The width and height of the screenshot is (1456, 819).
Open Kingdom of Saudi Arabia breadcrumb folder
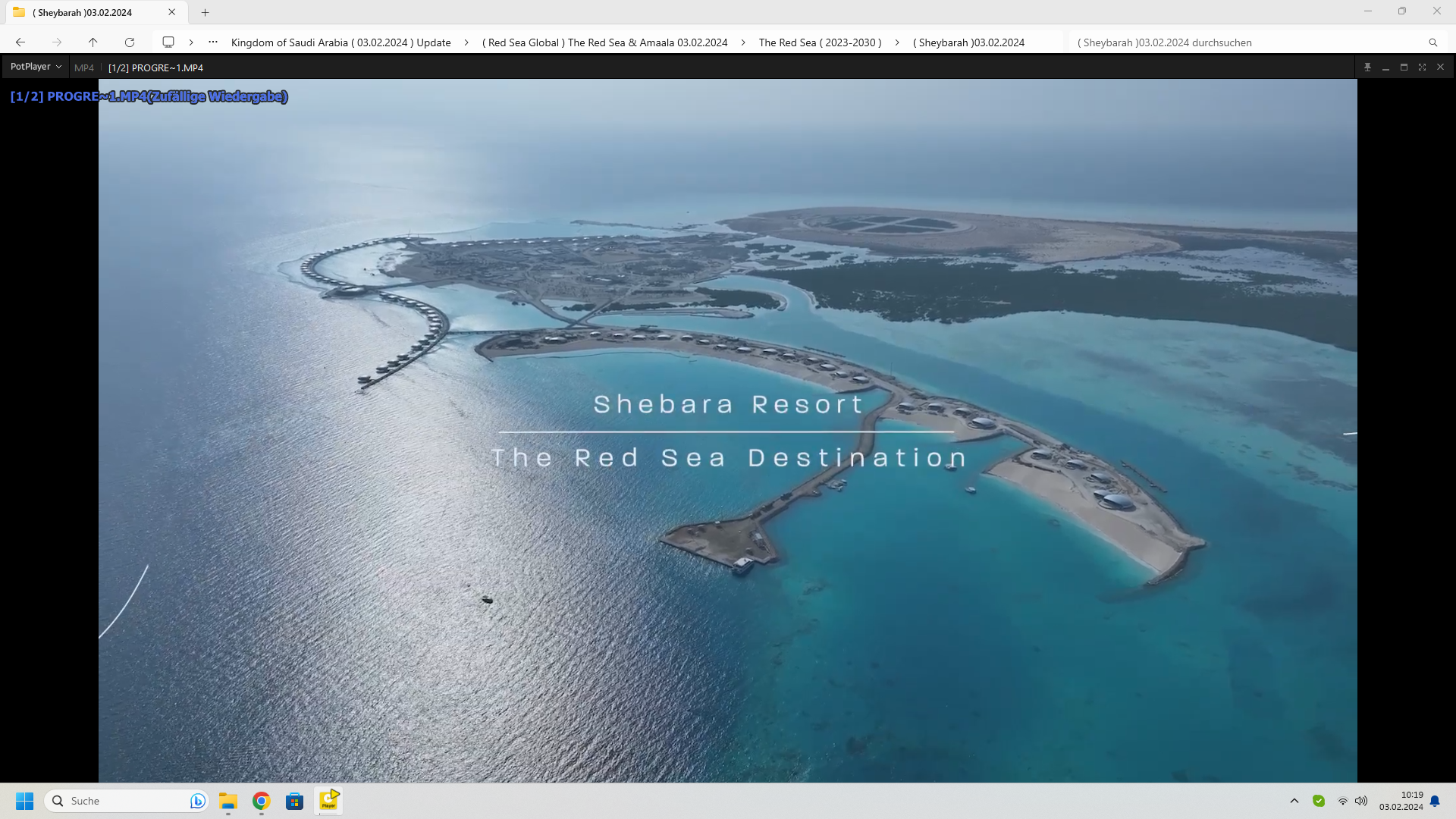point(340,42)
